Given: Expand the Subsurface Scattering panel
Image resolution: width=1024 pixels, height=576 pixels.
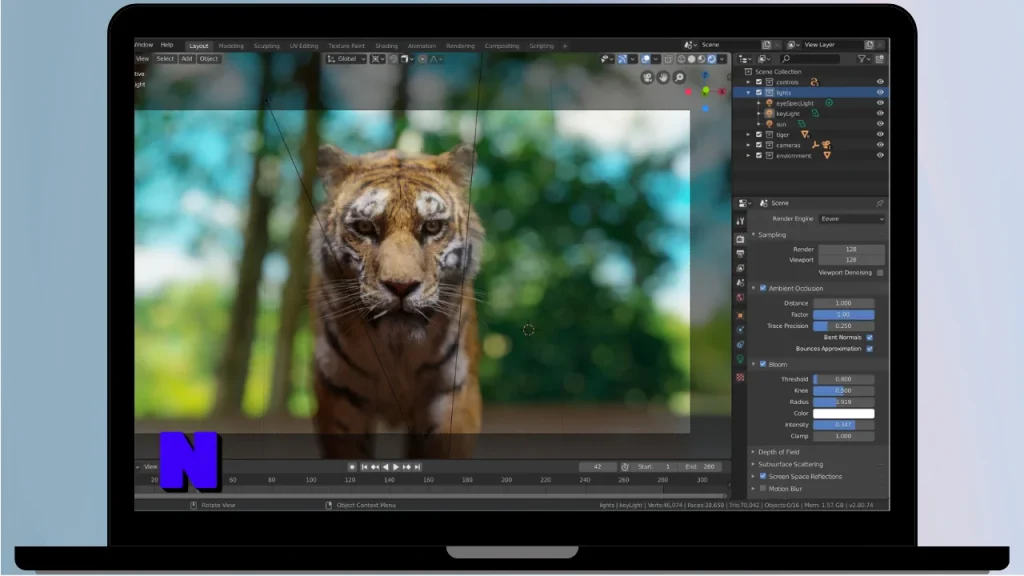Looking at the screenshot, I should point(790,464).
